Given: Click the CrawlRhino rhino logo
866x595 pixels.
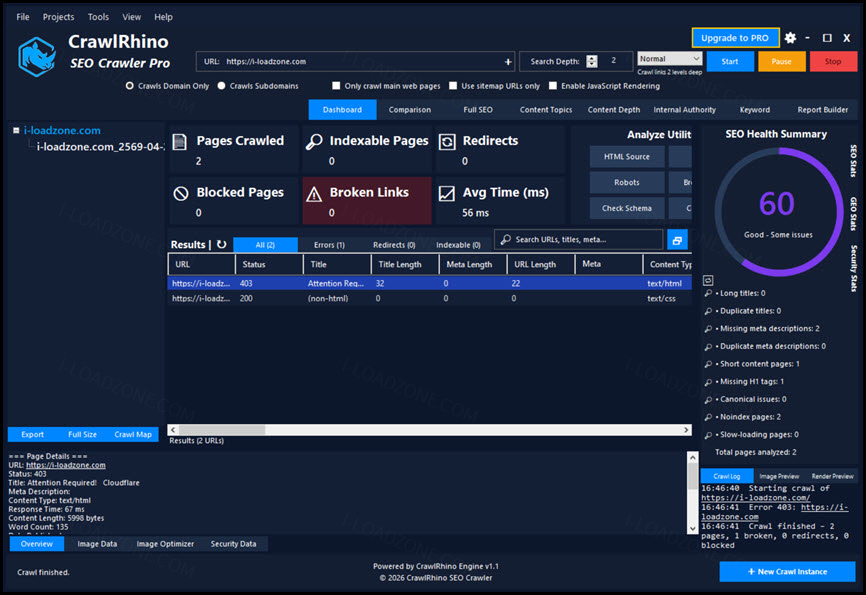Looking at the screenshot, I should tap(37, 56).
